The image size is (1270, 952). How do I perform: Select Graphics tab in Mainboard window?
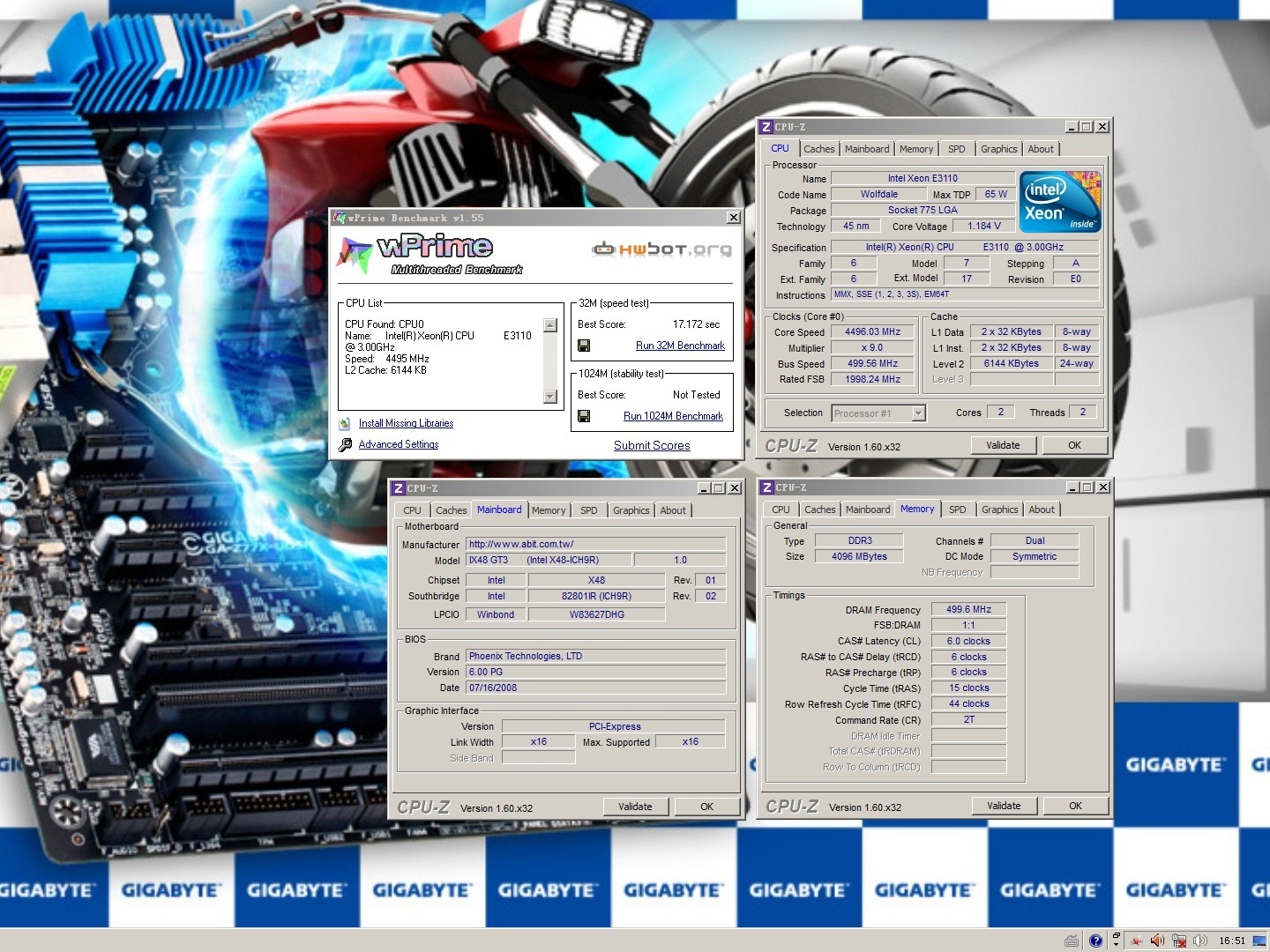coord(631,510)
